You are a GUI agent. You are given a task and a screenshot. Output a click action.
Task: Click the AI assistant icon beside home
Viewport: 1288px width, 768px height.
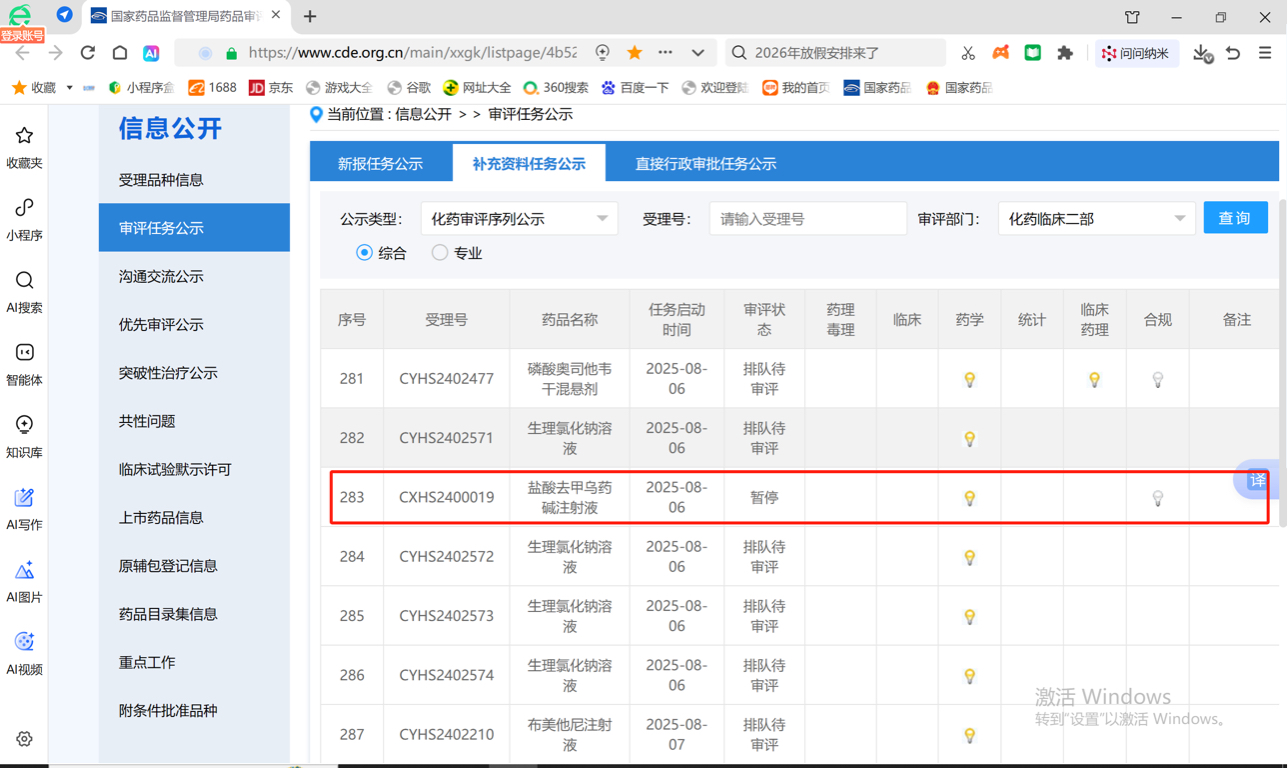click(151, 53)
